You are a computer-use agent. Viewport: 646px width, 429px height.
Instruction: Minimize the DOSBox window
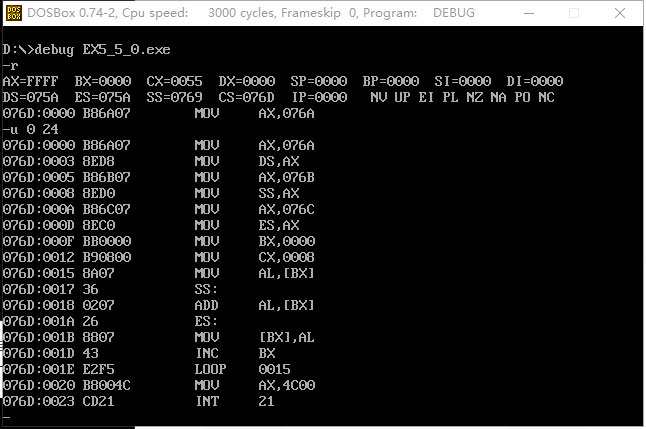pos(529,13)
